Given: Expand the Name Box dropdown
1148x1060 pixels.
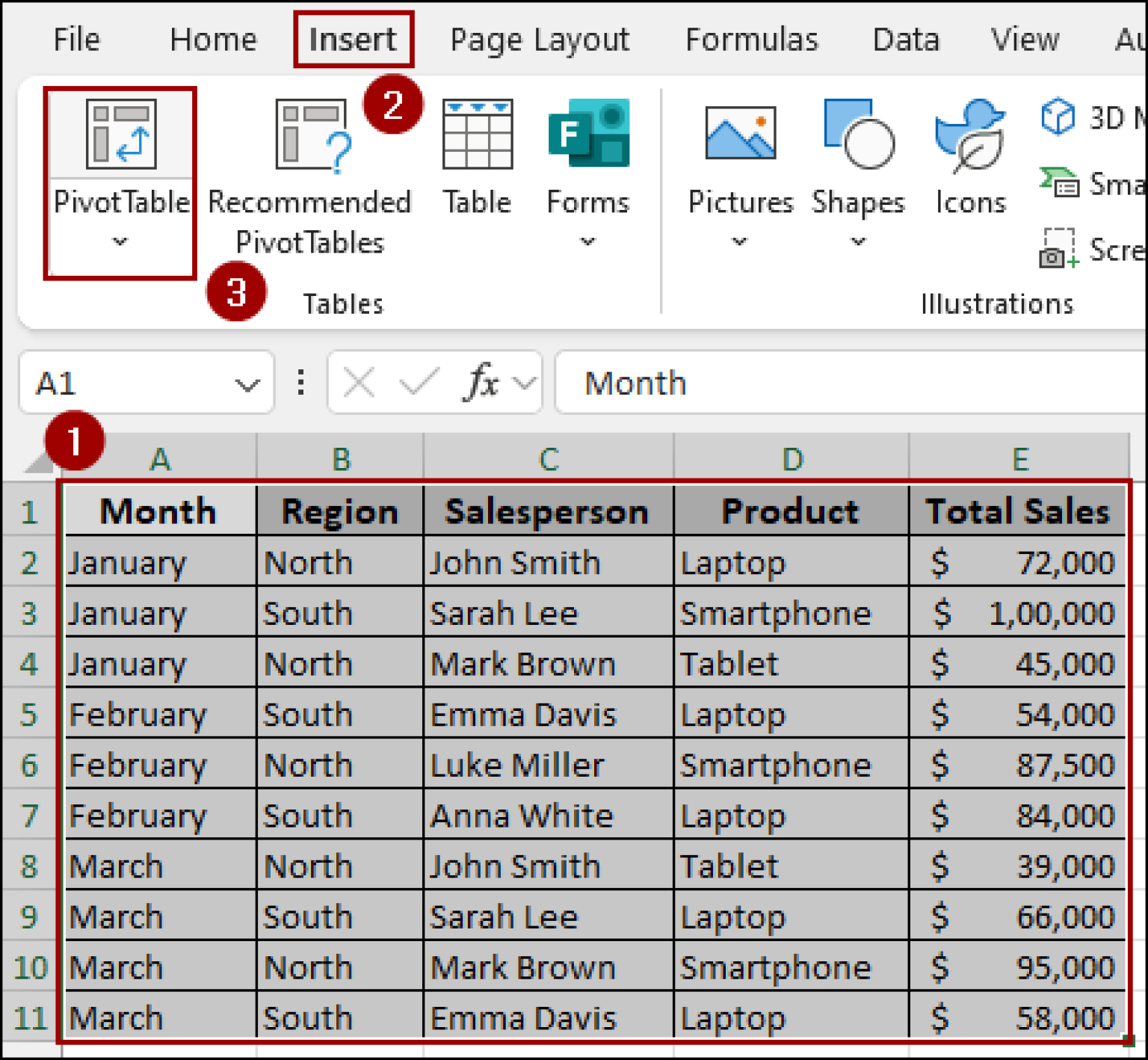Looking at the screenshot, I should 247,385.
